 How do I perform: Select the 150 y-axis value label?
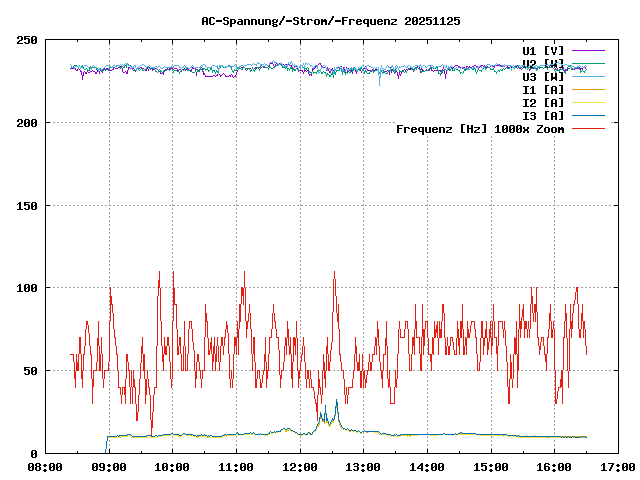click(x=27, y=206)
